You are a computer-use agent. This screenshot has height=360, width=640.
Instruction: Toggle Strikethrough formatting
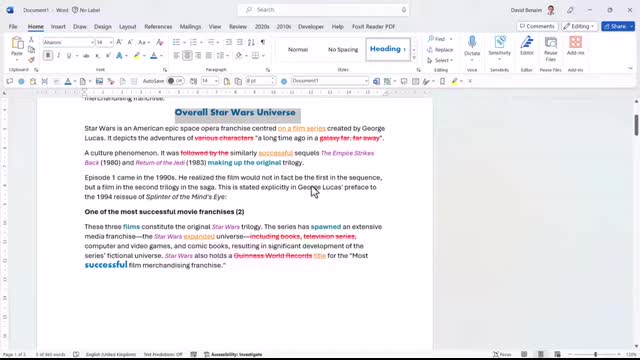click(x=86, y=56)
